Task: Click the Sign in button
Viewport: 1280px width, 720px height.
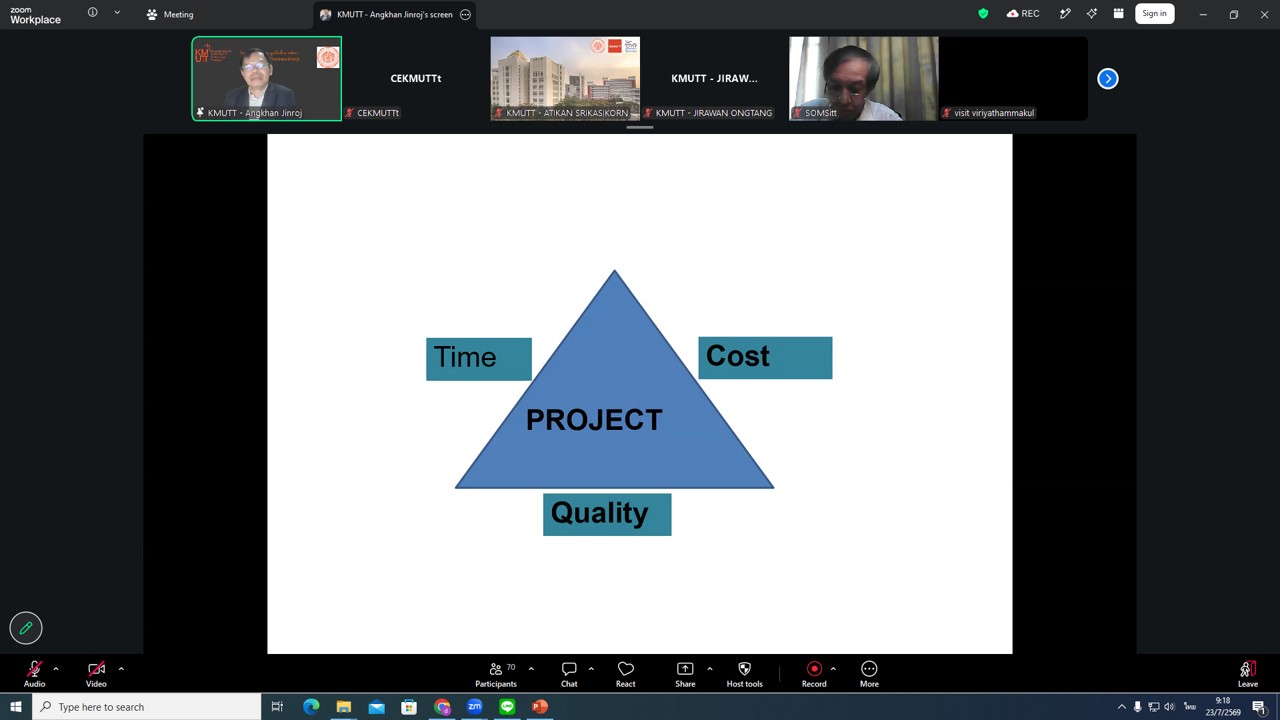Action: [x=1154, y=14]
